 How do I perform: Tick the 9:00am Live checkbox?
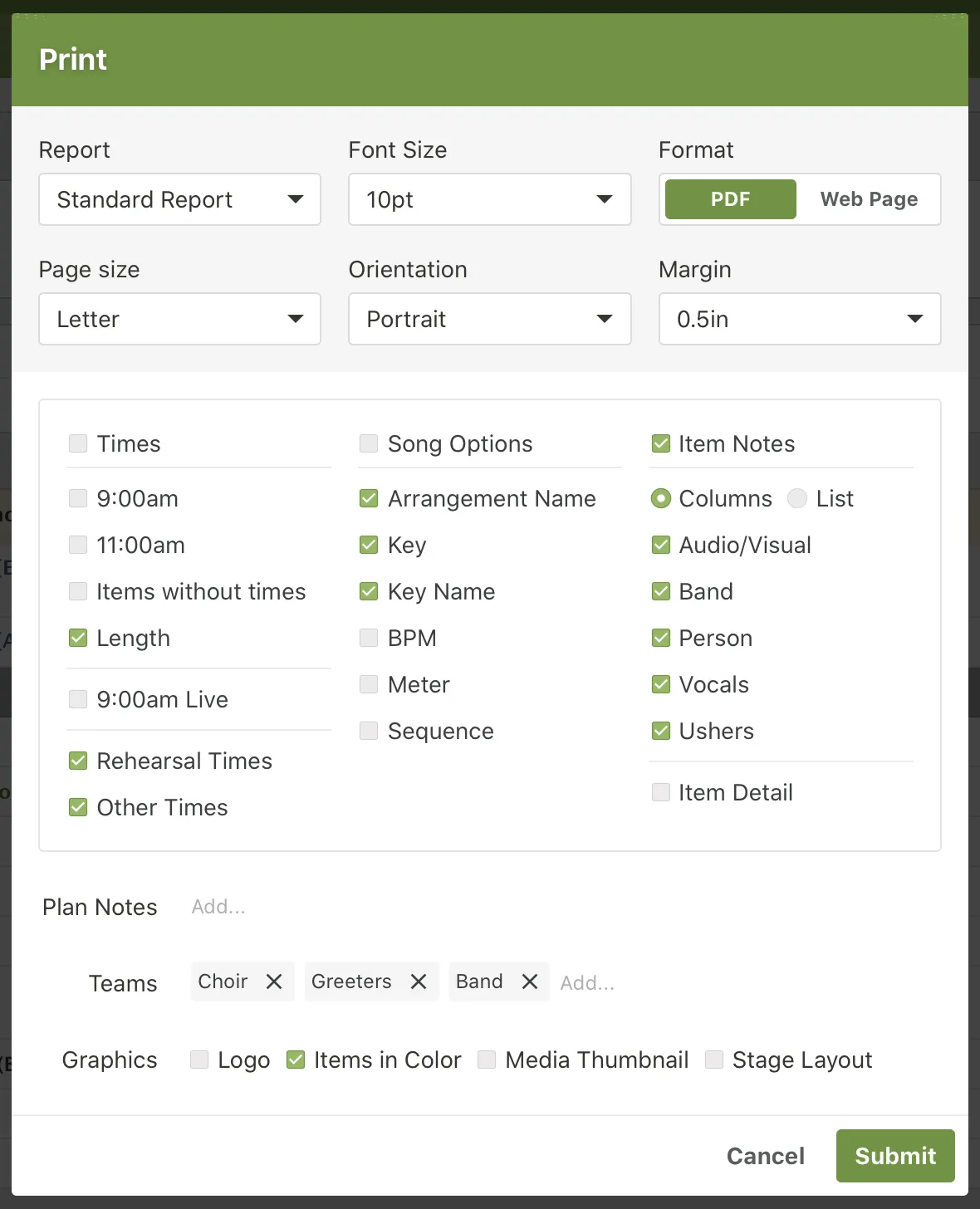[x=78, y=699]
